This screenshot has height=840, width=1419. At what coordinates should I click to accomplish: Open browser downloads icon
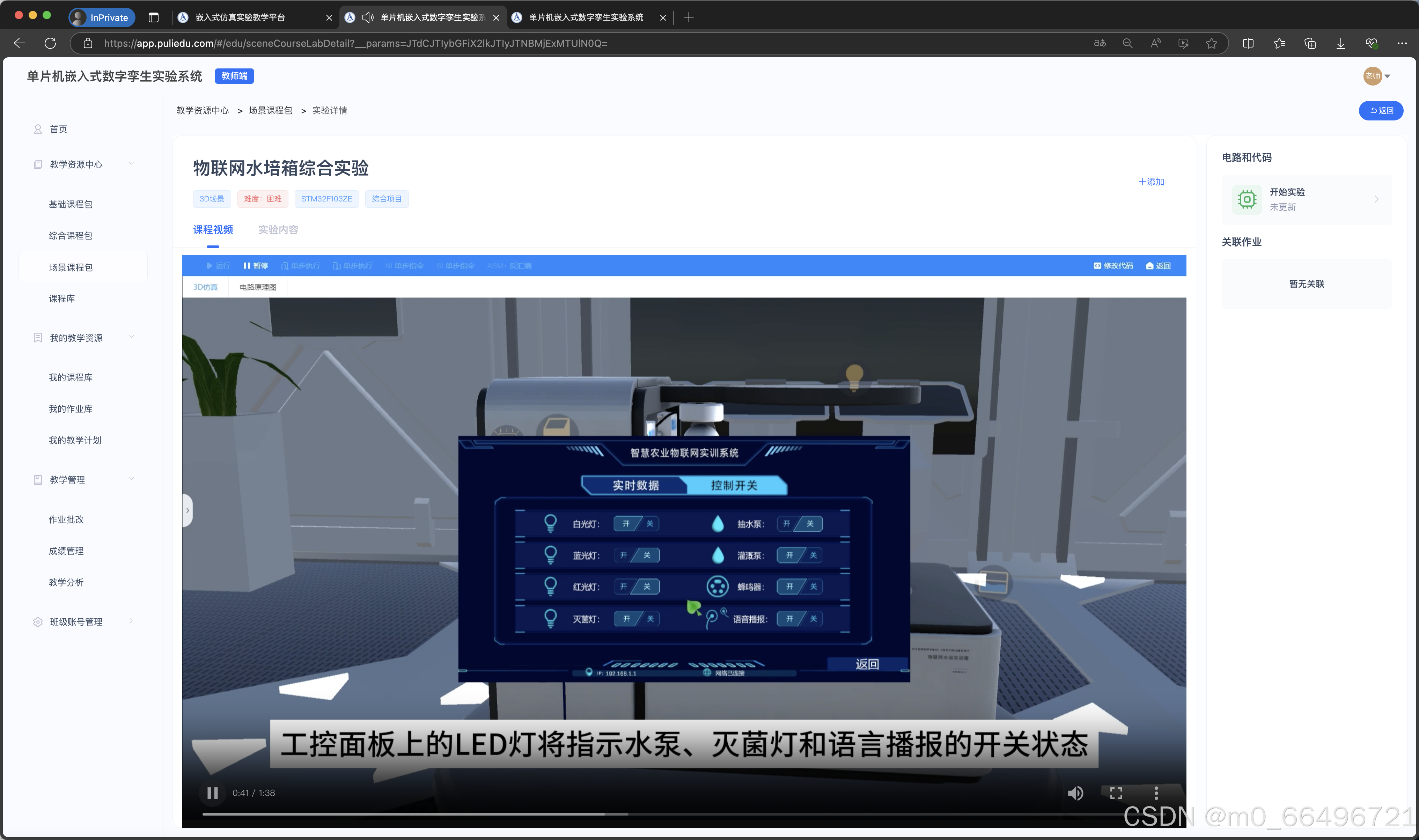(x=1340, y=43)
